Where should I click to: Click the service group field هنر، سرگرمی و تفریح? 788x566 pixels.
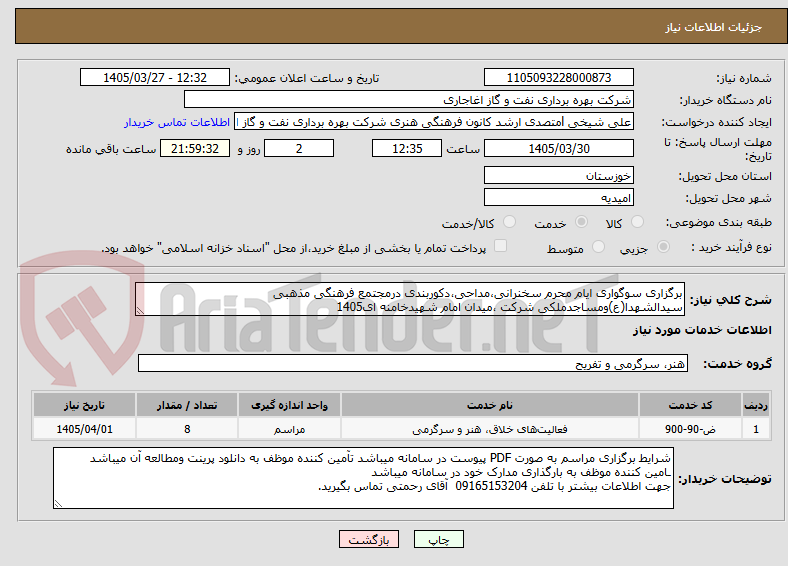pos(413,363)
